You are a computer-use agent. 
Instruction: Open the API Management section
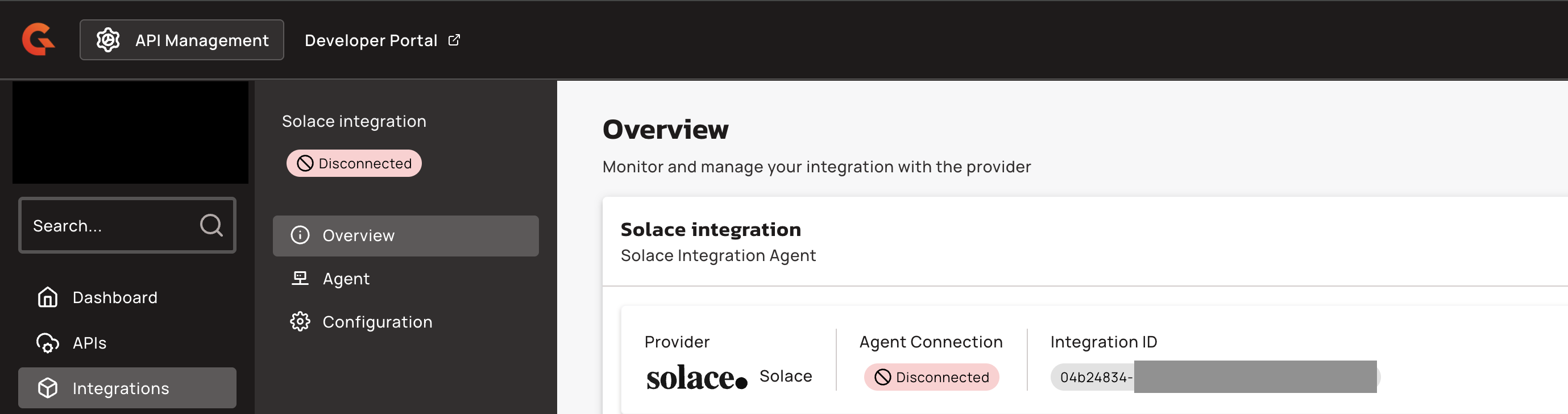(x=182, y=40)
